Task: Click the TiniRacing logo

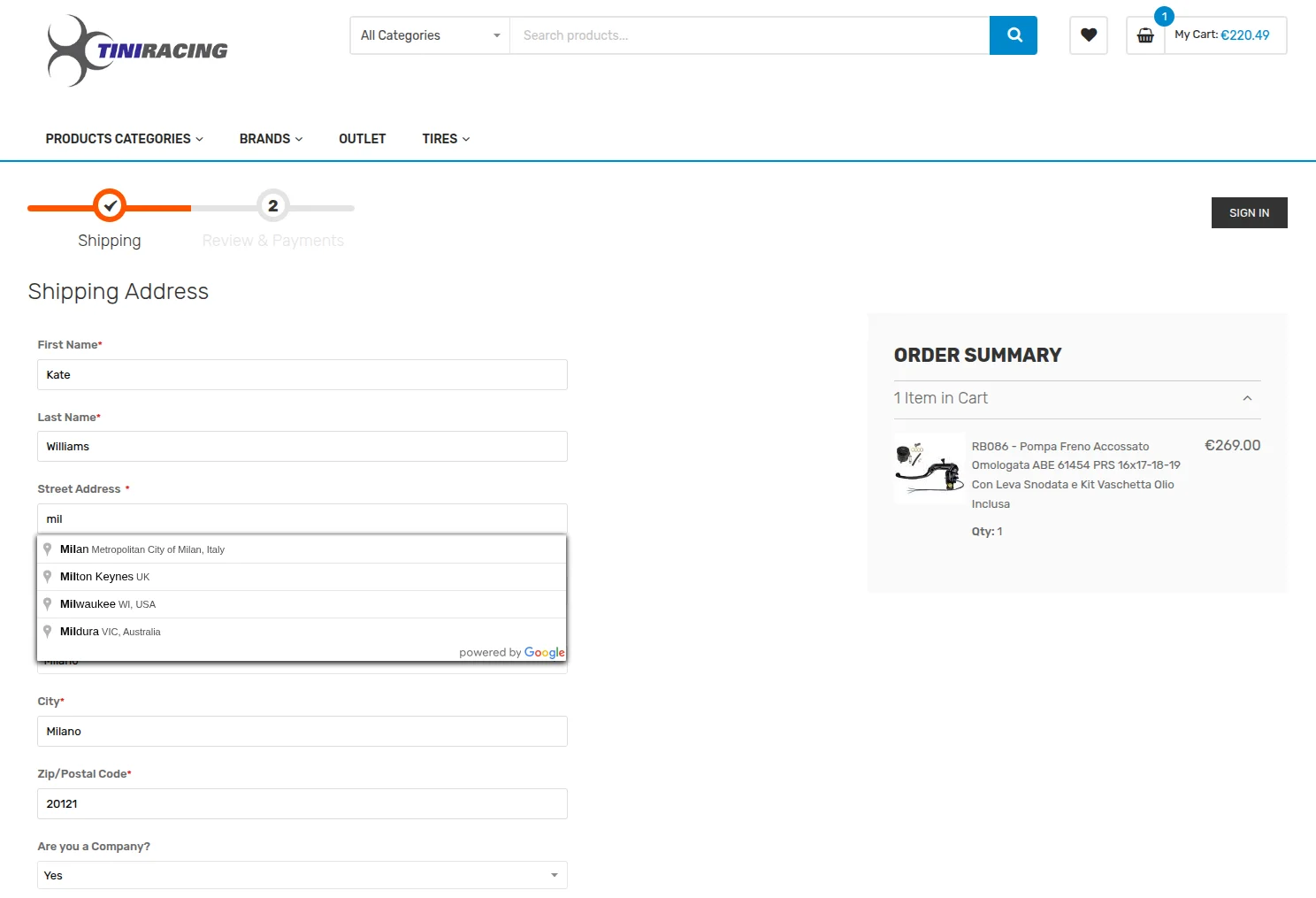Action: click(x=137, y=50)
